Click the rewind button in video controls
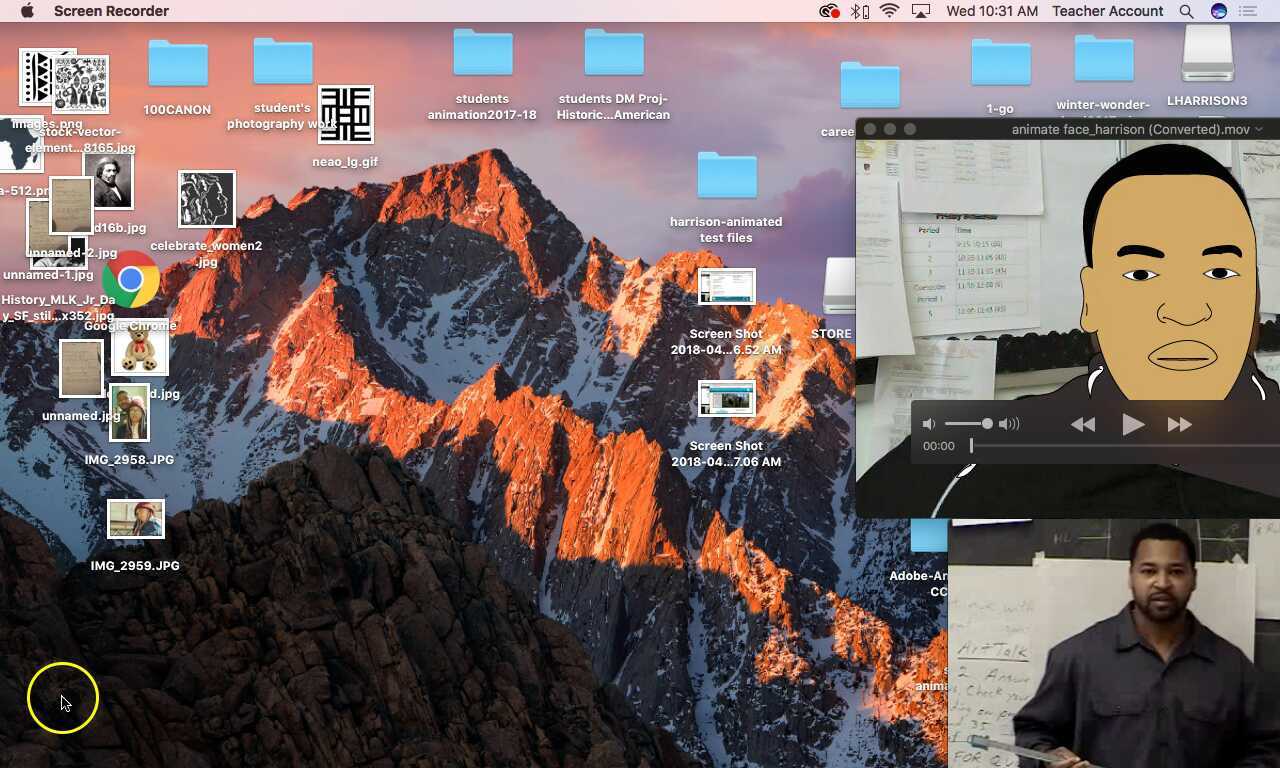This screenshot has width=1280, height=768. point(1083,424)
